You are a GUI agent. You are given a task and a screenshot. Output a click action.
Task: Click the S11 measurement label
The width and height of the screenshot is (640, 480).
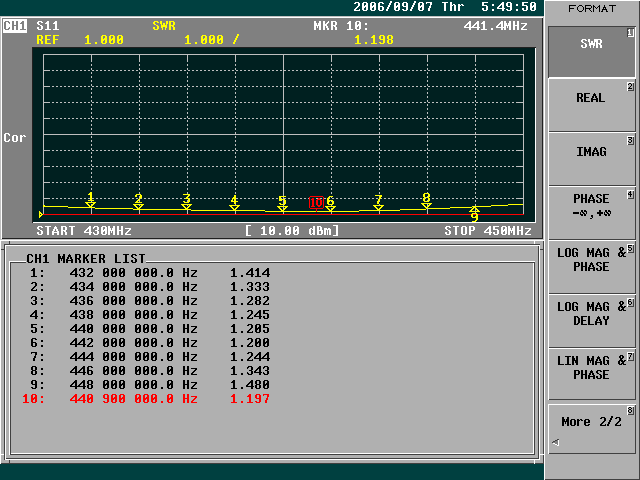click(48, 26)
